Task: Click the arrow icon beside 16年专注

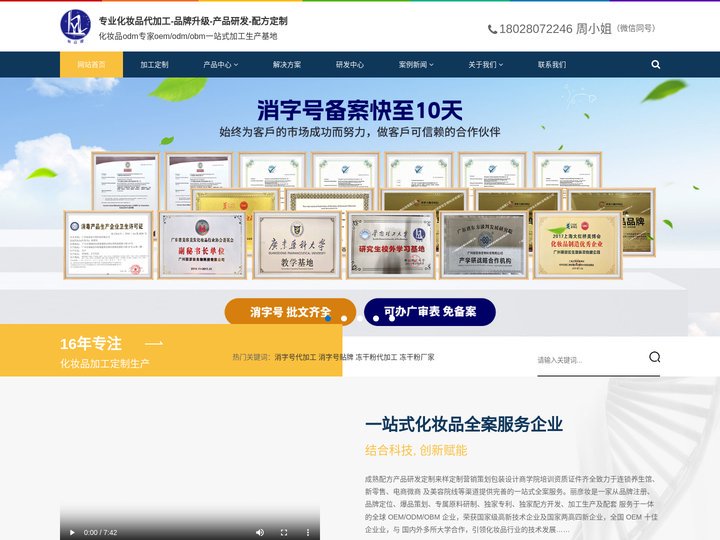Action: (153, 343)
